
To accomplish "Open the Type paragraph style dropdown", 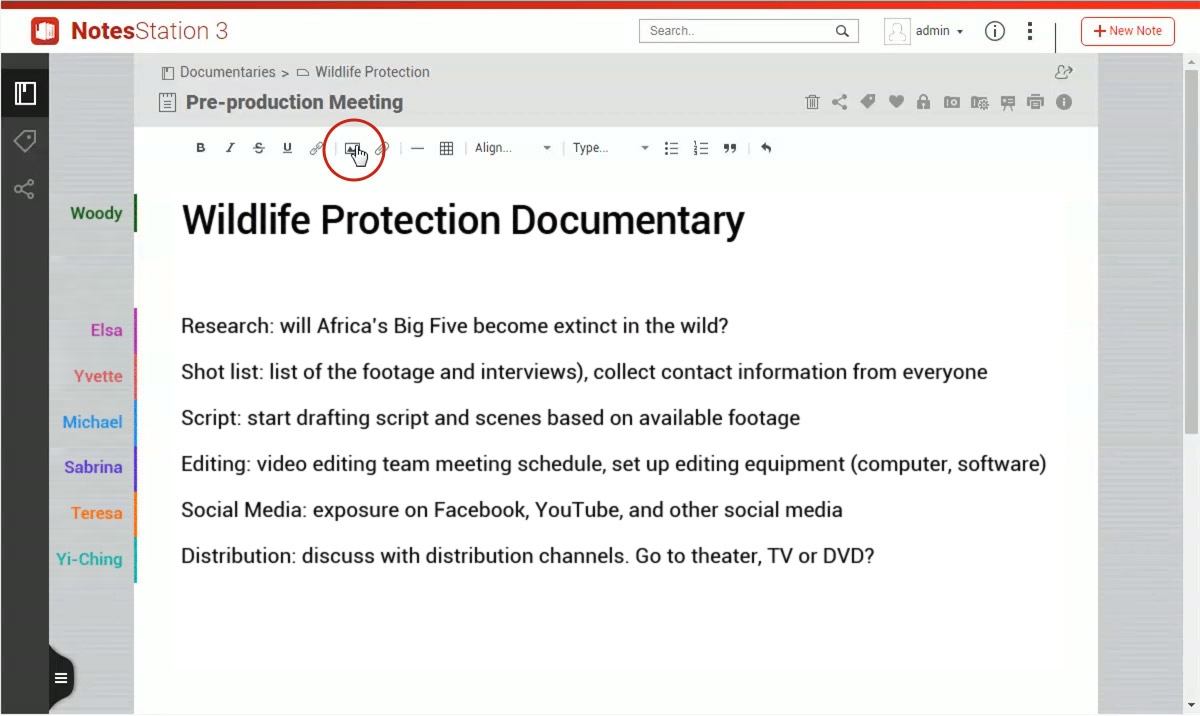I will (x=610, y=148).
